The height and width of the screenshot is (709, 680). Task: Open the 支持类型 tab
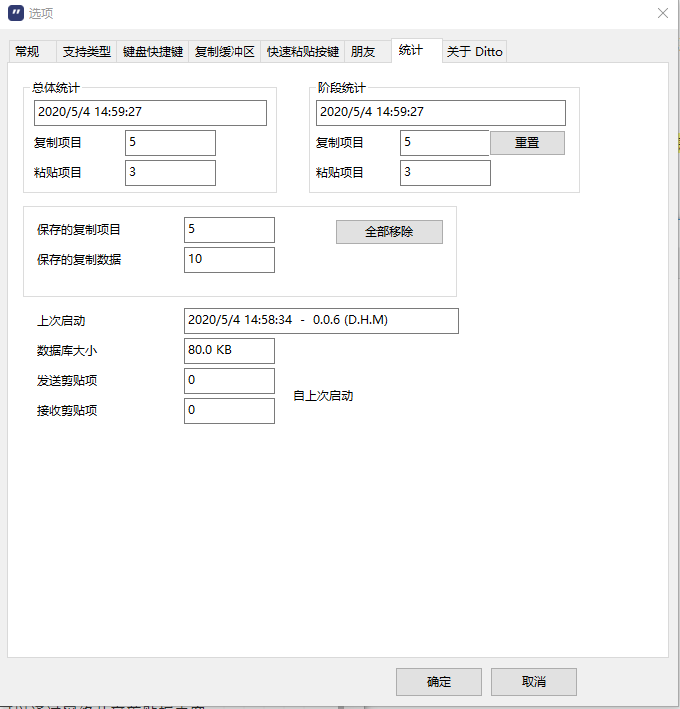(x=86, y=52)
